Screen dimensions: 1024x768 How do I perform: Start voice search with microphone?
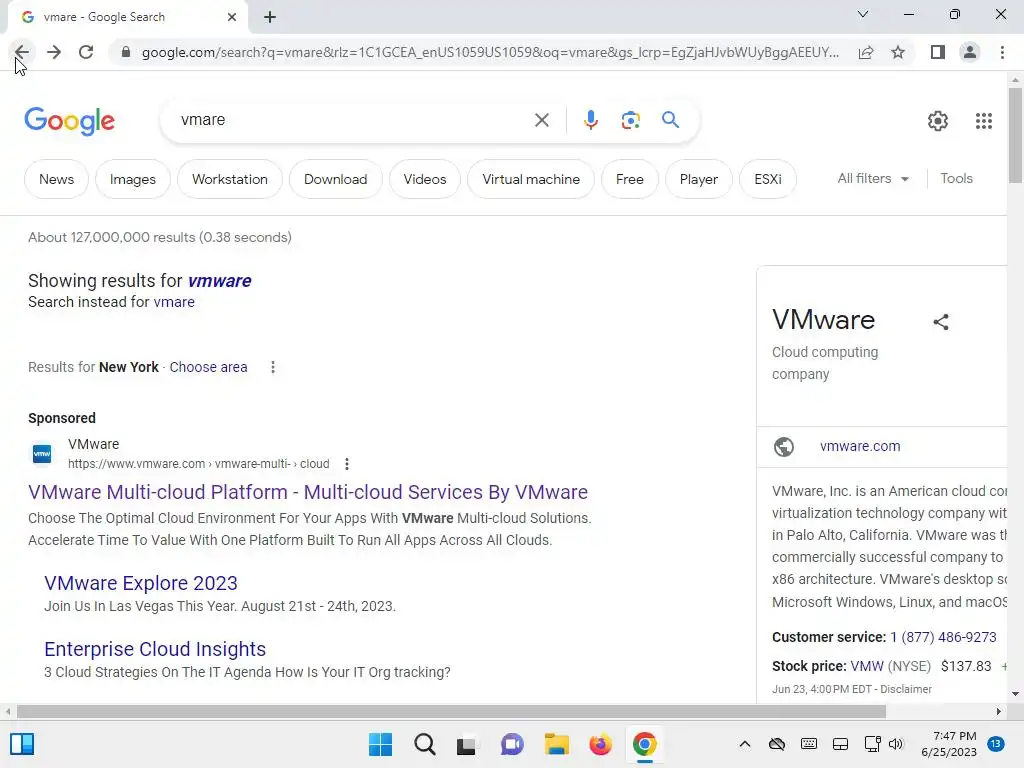tap(590, 120)
